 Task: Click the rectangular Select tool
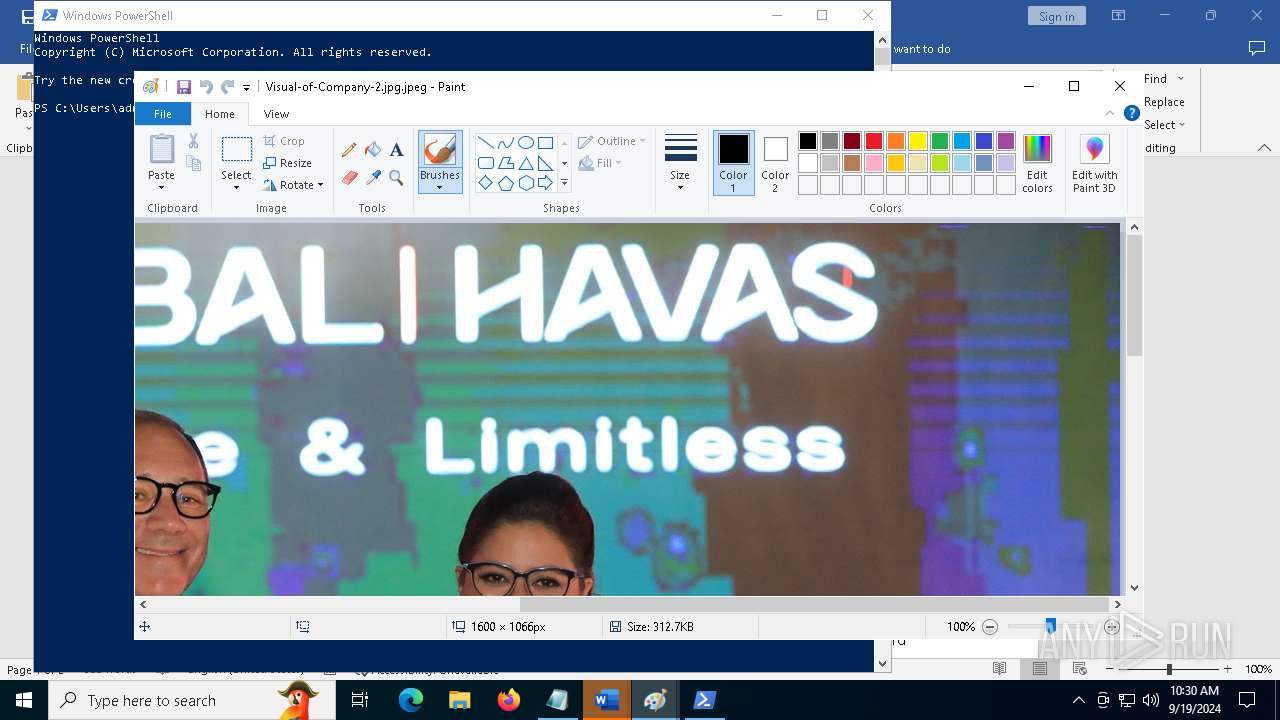(x=237, y=149)
